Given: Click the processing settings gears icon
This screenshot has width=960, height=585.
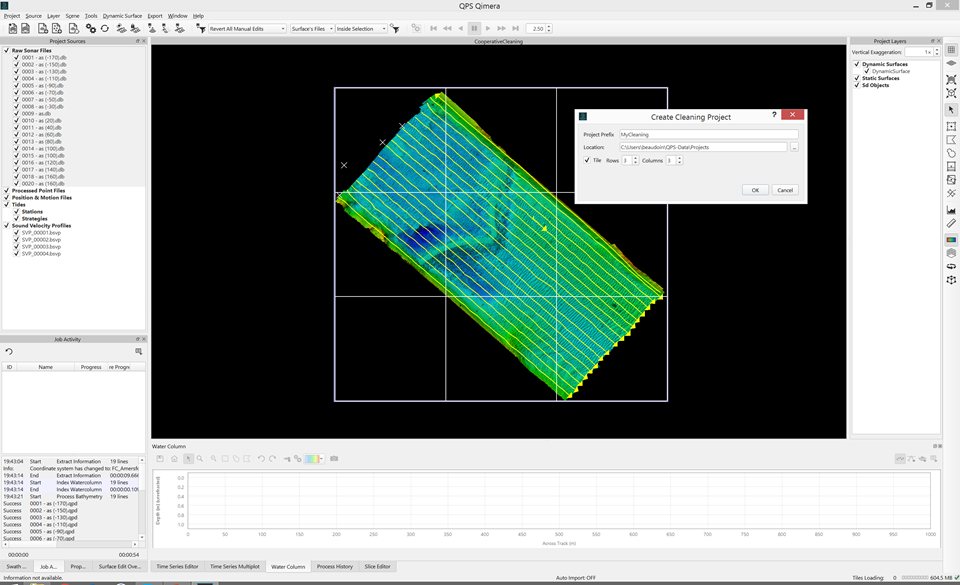Looking at the screenshot, I should [x=90, y=29].
